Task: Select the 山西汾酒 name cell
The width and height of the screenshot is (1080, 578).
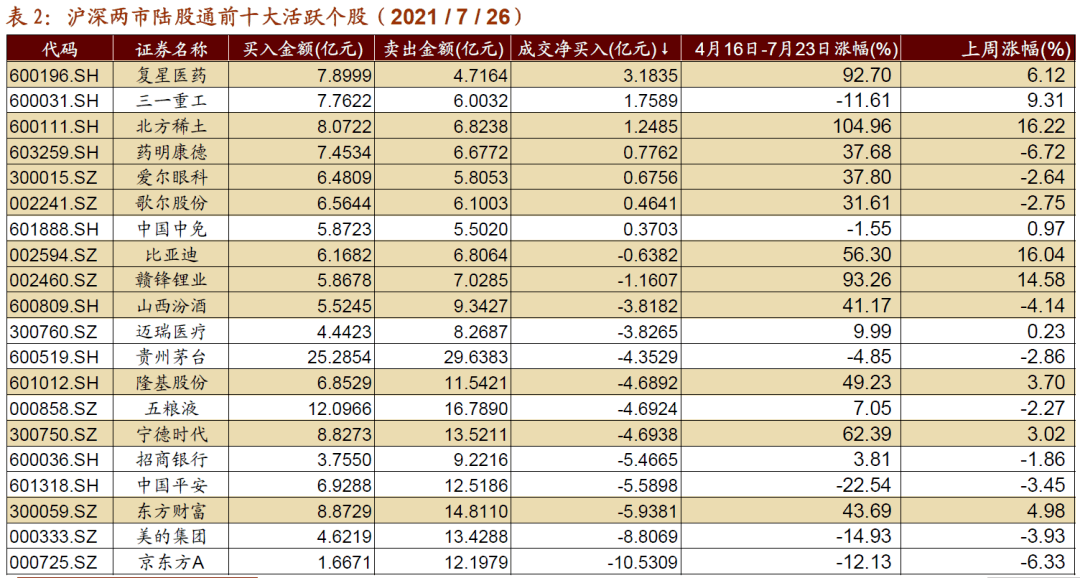Action: tap(172, 306)
